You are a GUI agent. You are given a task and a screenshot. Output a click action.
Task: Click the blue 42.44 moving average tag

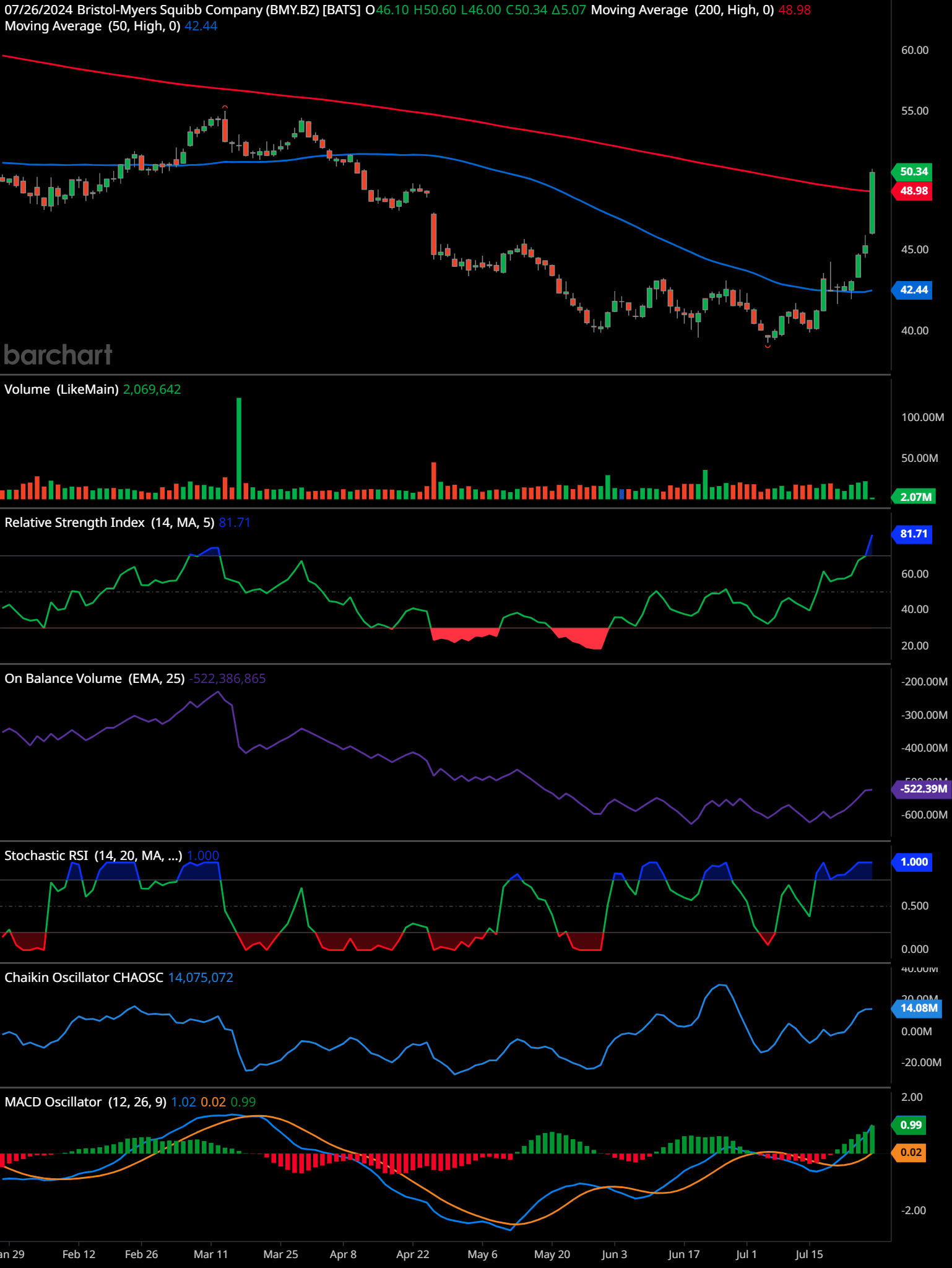coord(912,290)
